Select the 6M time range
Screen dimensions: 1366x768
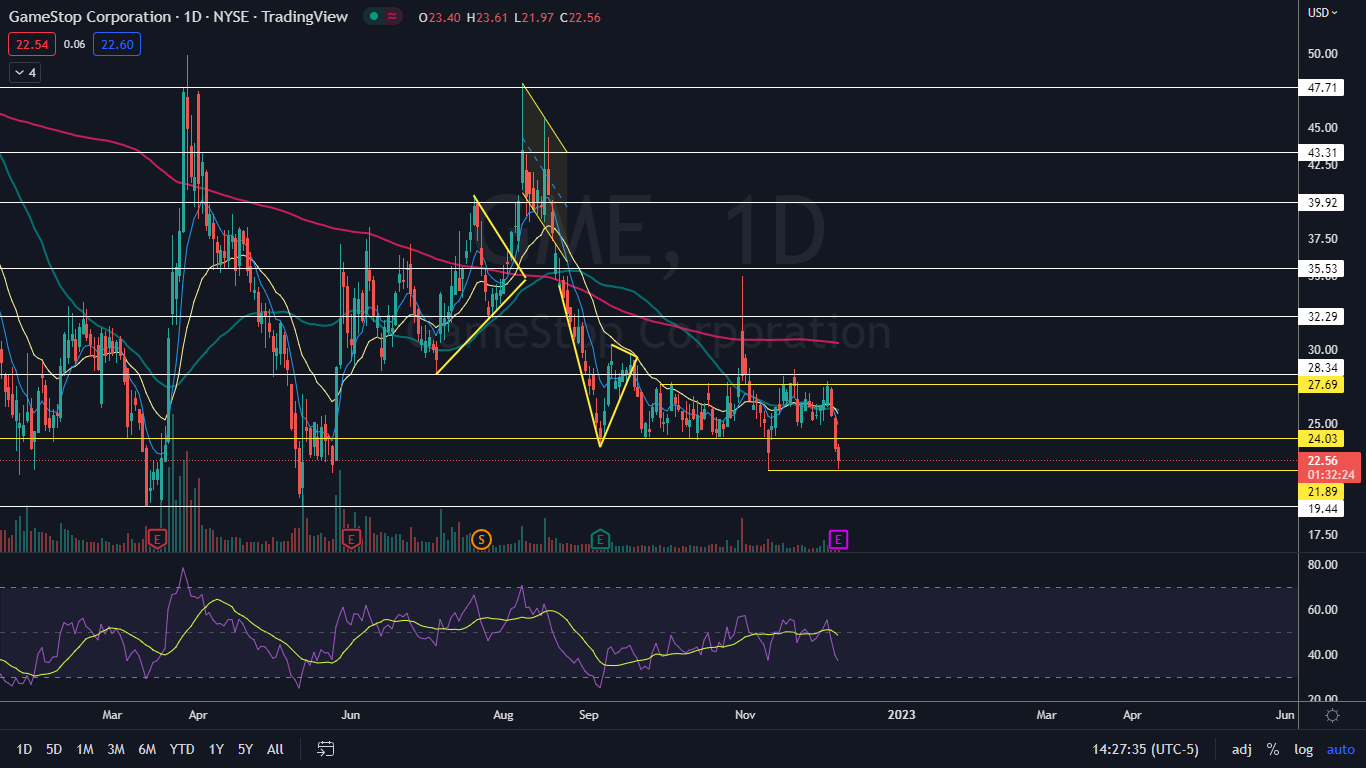(x=147, y=749)
